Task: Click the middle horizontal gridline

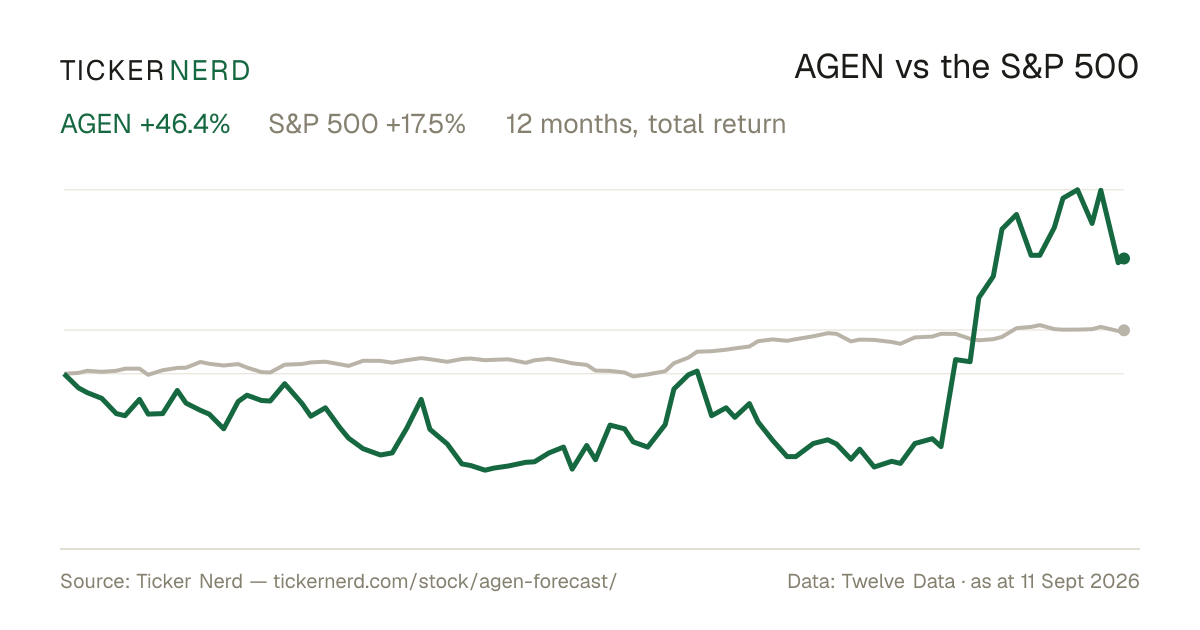Action: pyautogui.click(x=594, y=329)
